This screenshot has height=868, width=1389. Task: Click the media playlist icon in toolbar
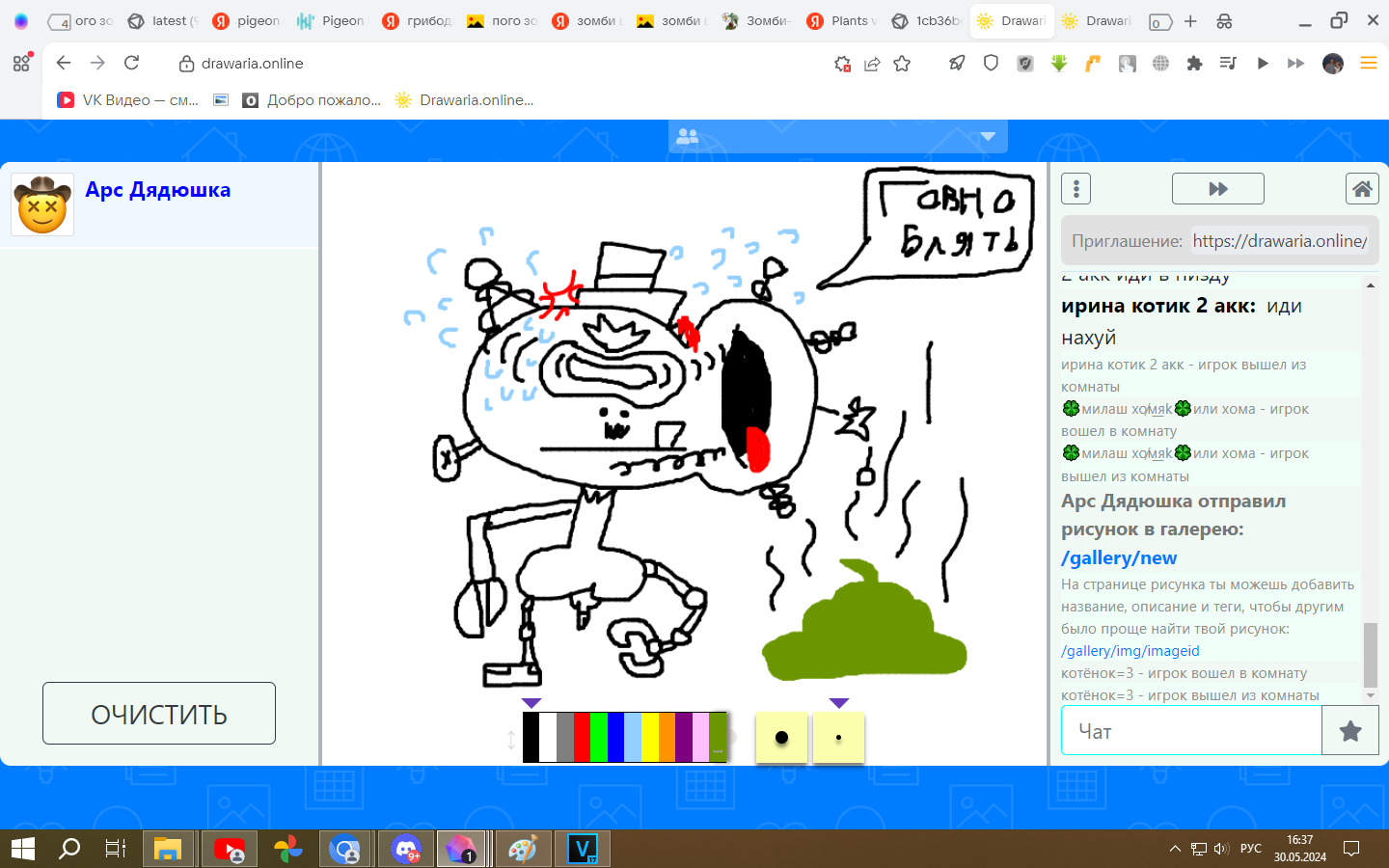(x=1228, y=64)
